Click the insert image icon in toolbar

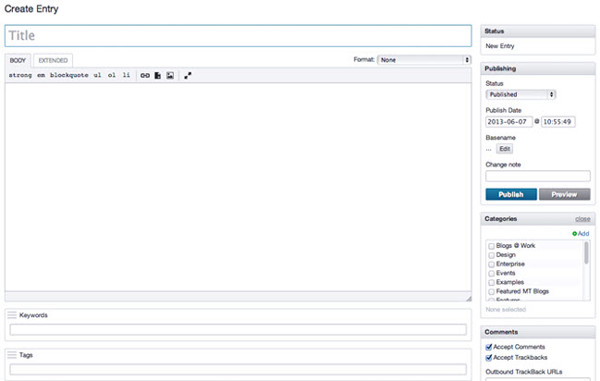pyautogui.click(x=170, y=76)
